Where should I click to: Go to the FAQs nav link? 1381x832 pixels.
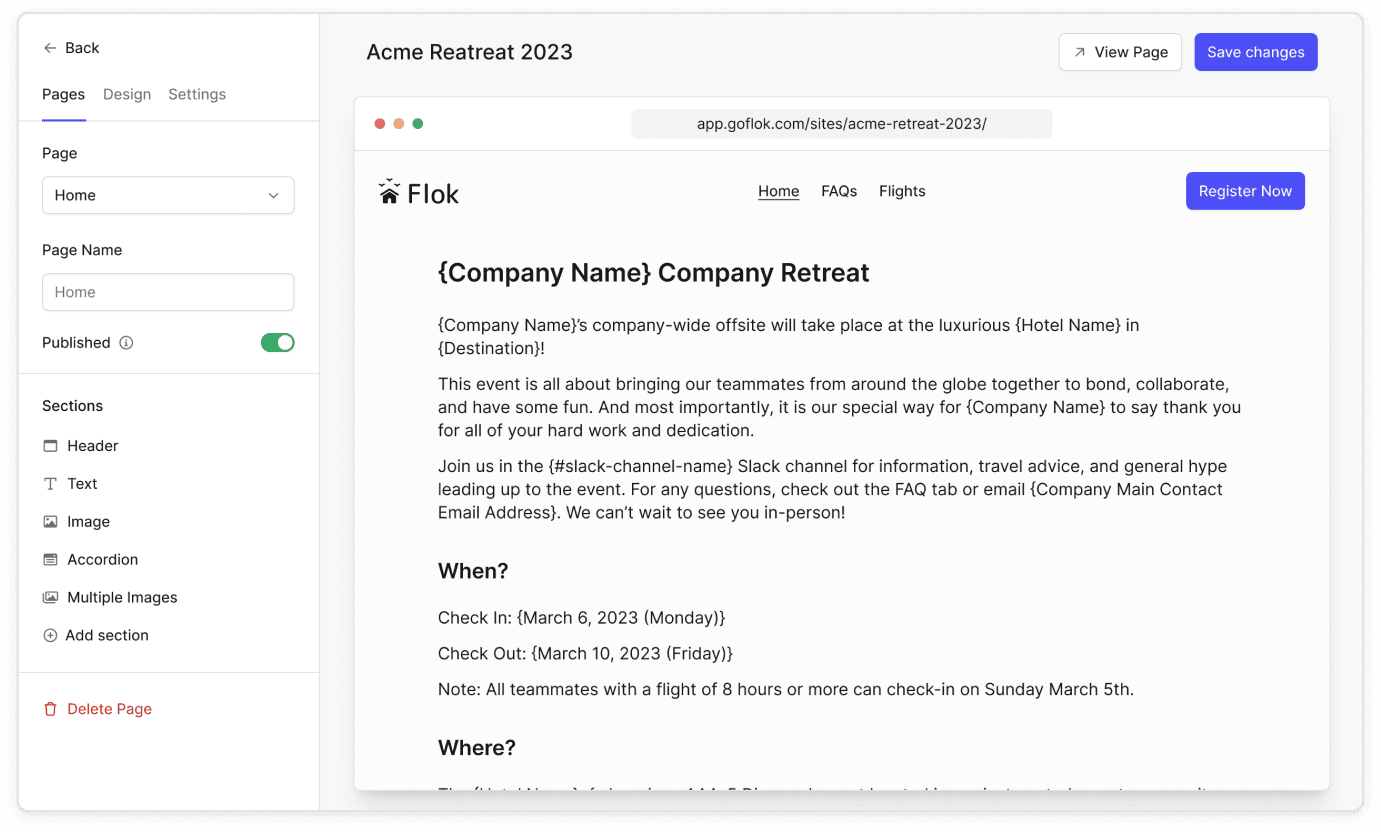[839, 191]
